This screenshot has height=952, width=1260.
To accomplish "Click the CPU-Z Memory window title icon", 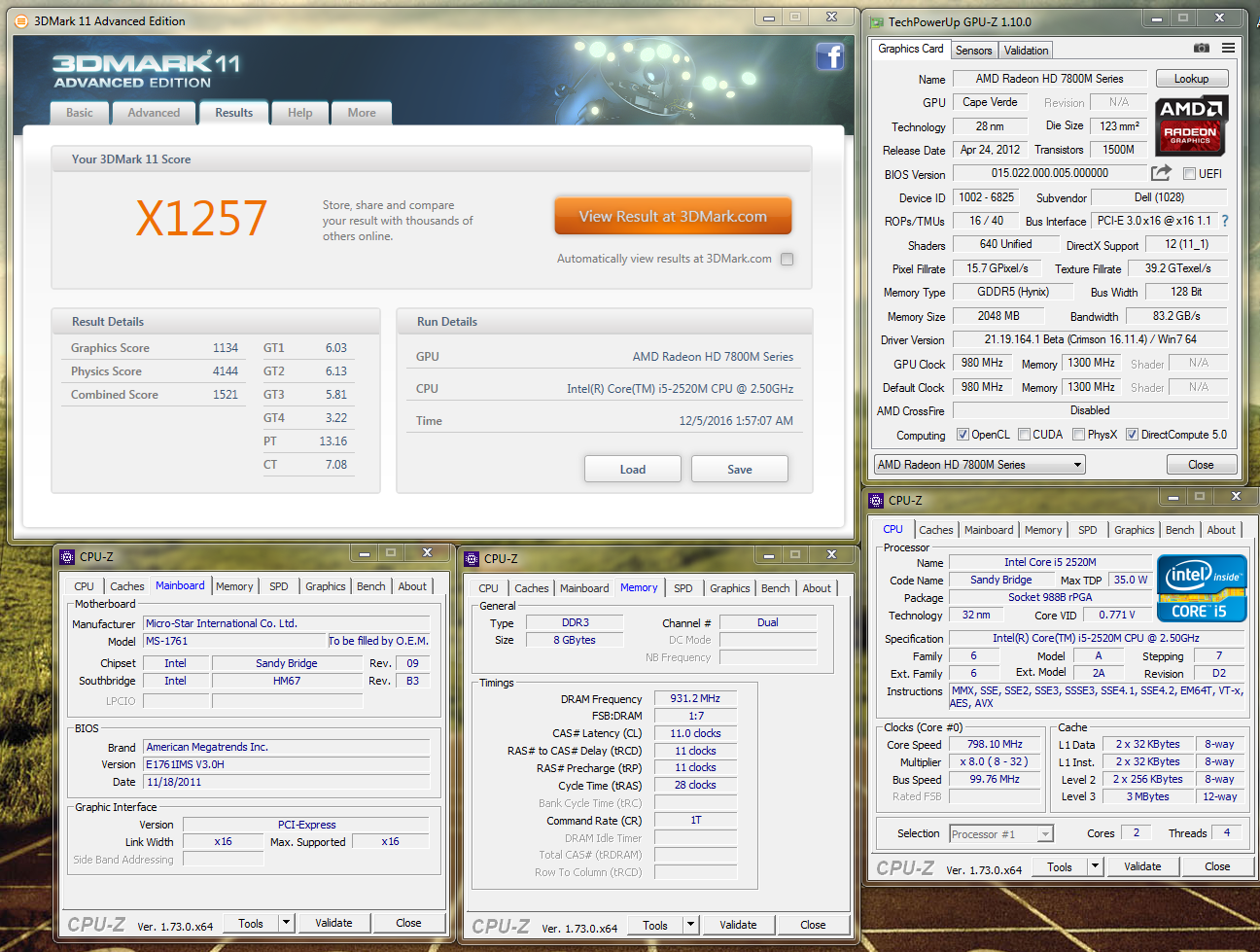I will click(472, 559).
